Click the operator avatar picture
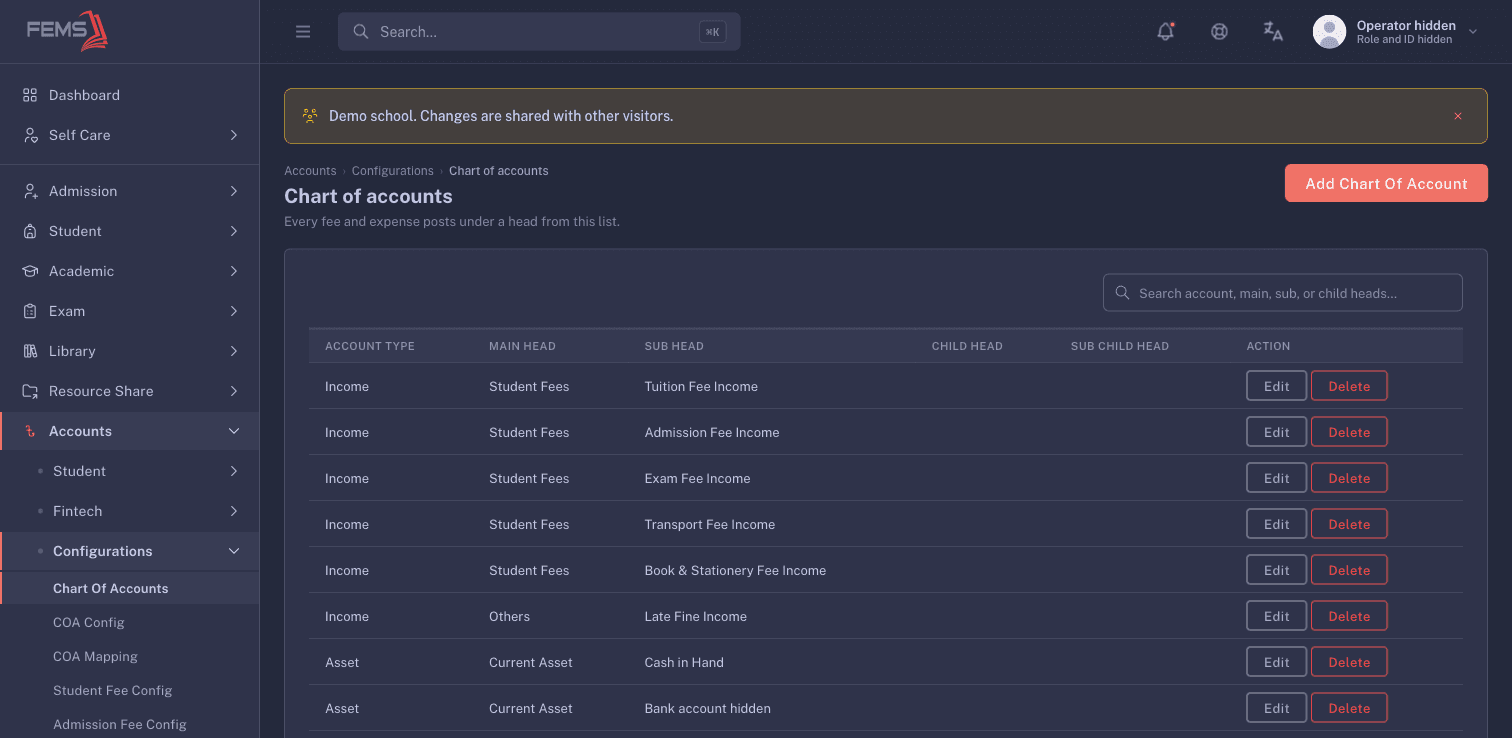Viewport: 1512px width, 738px height. [x=1329, y=32]
